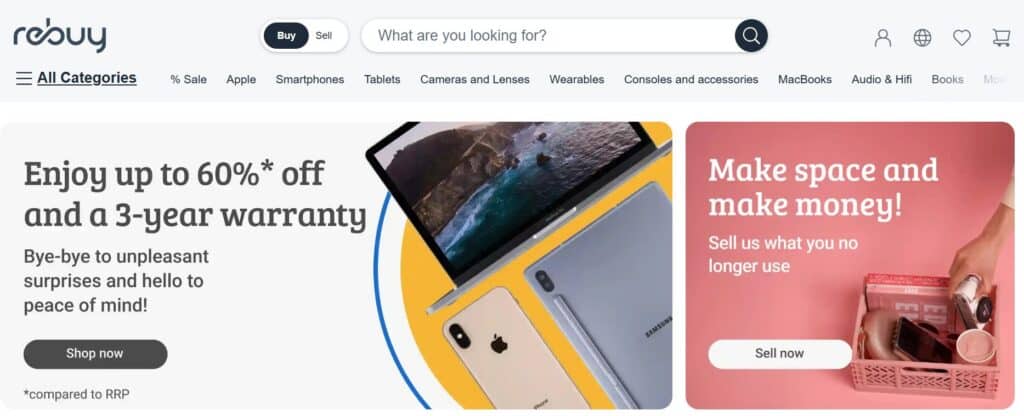1024x416 pixels.
Task: Click the Sell now button
Action: click(x=780, y=354)
